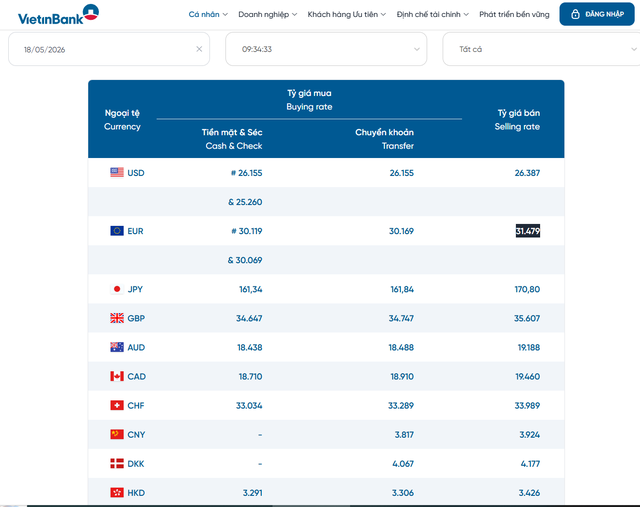Click CAD cash rate 18.710
Screen dimensions: 640x507
[251, 376]
